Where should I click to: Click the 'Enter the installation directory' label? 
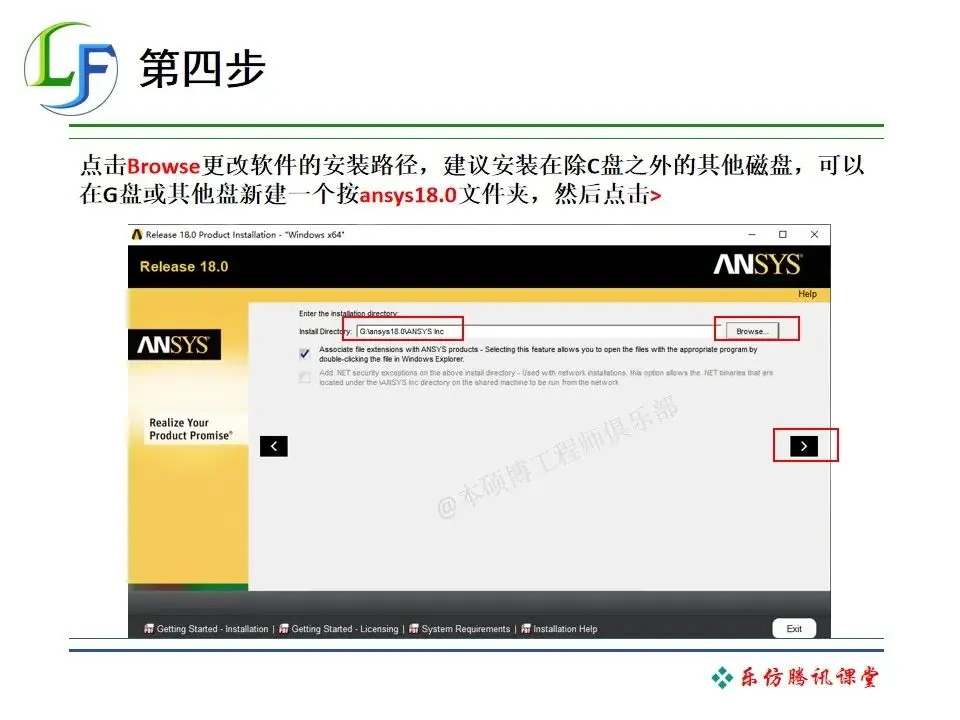[x=348, y=313]
